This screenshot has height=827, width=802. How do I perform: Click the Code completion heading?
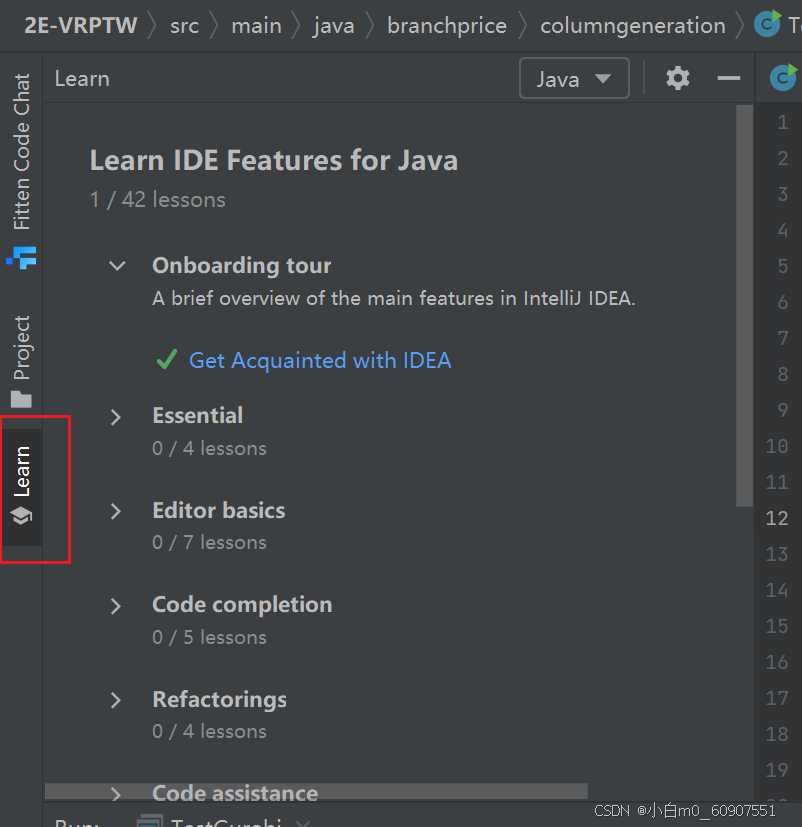point(242,605)
